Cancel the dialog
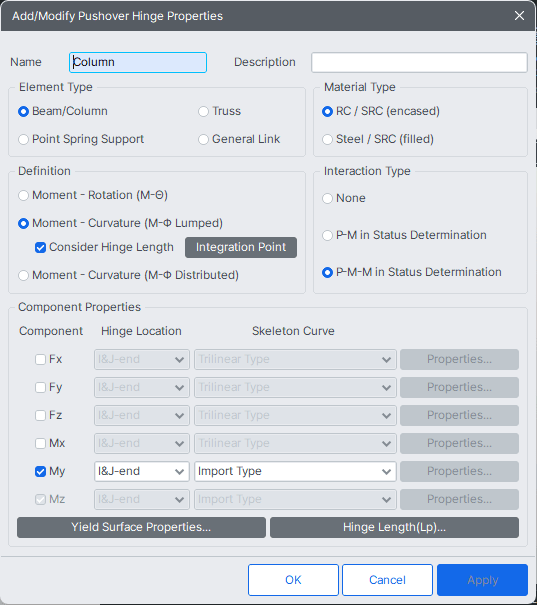 click(x=387, y=580)
